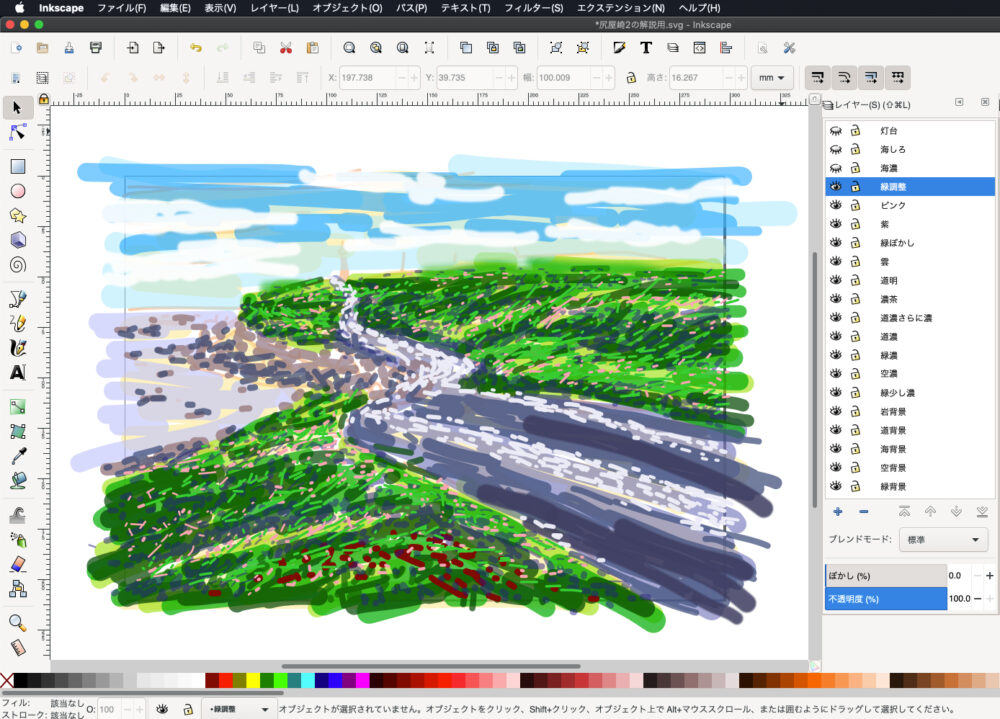Image resolution: width=1000 pixels, height=719 pixels.
Task: Show the hidden 灯台 layer
Action: coord(837,131)
